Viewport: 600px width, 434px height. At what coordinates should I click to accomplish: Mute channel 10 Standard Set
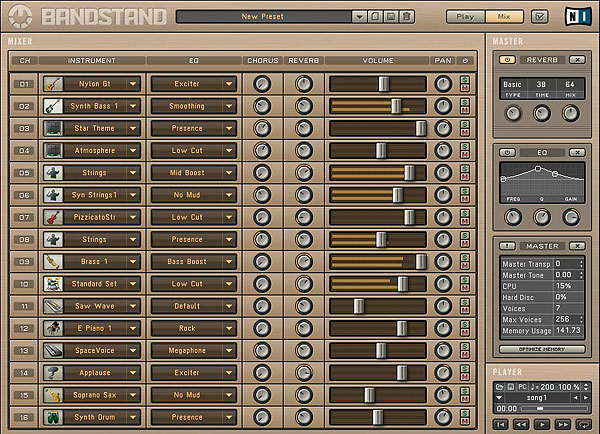tap(465, 288)
